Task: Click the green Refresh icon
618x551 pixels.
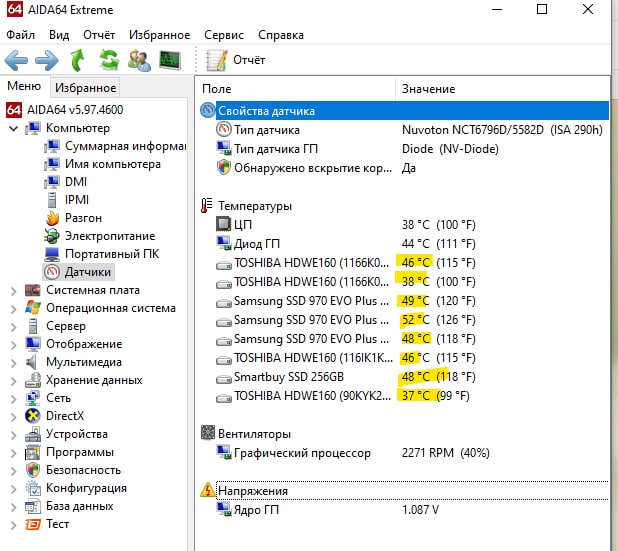Action: 109,60
